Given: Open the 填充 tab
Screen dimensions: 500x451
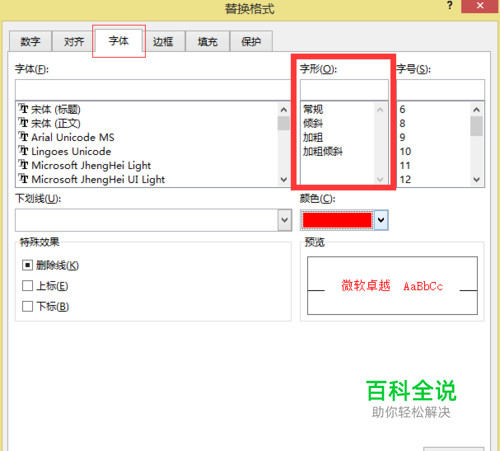Looking at the screenshot, I should click(x=207, y=41).
